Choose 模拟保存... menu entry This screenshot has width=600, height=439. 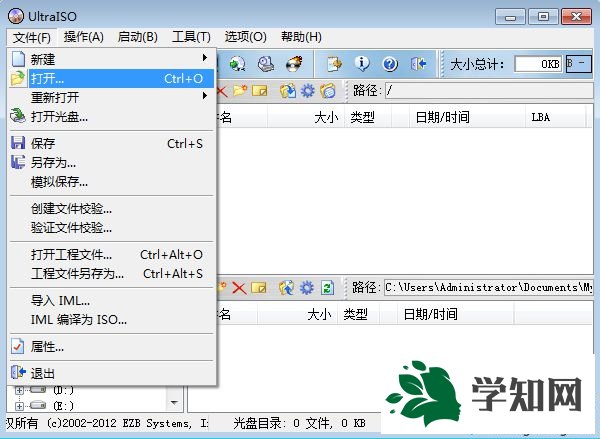coord(112,182)
